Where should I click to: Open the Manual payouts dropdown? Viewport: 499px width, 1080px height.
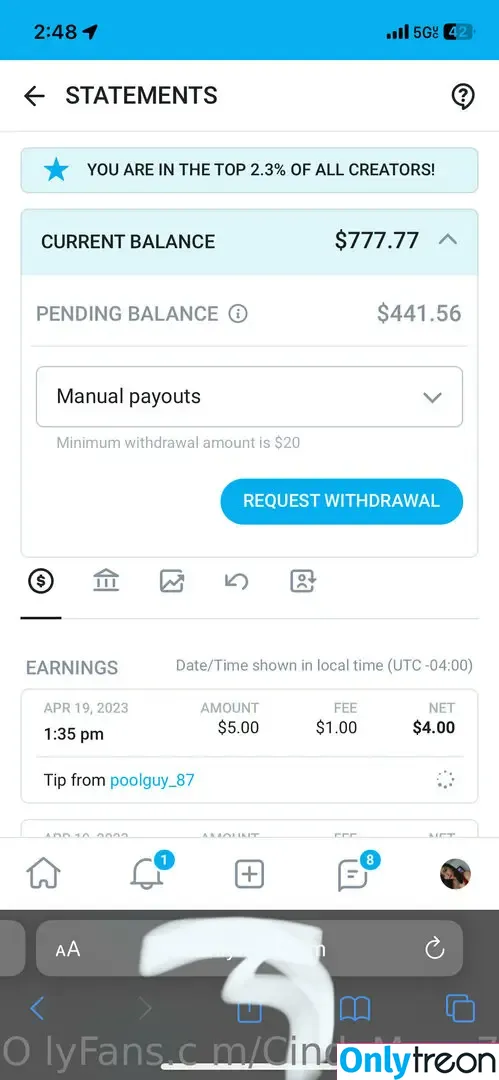(249, 397)
